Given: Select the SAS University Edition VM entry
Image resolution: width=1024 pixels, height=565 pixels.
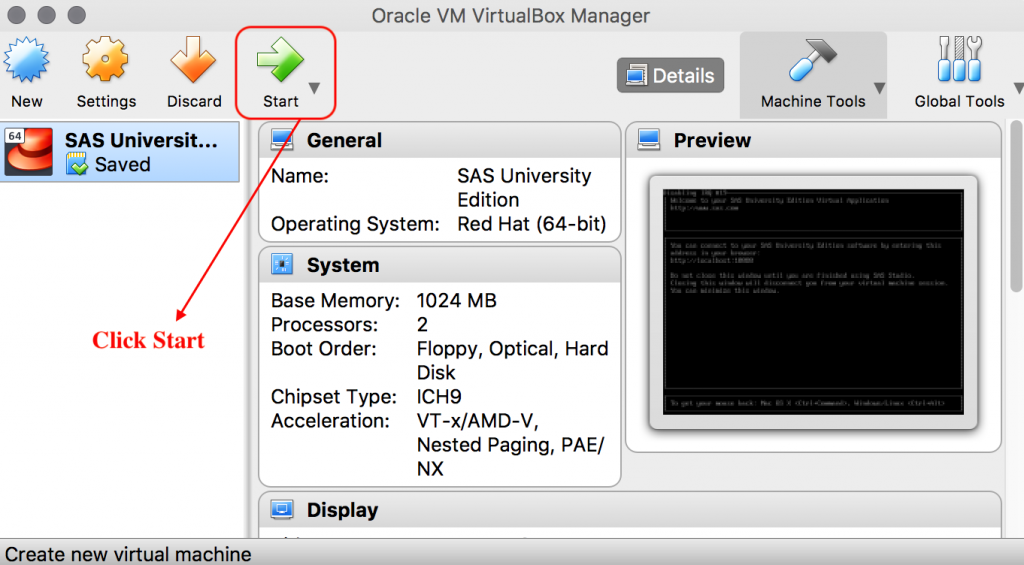Looking at the screenshot, I should 120,152.
